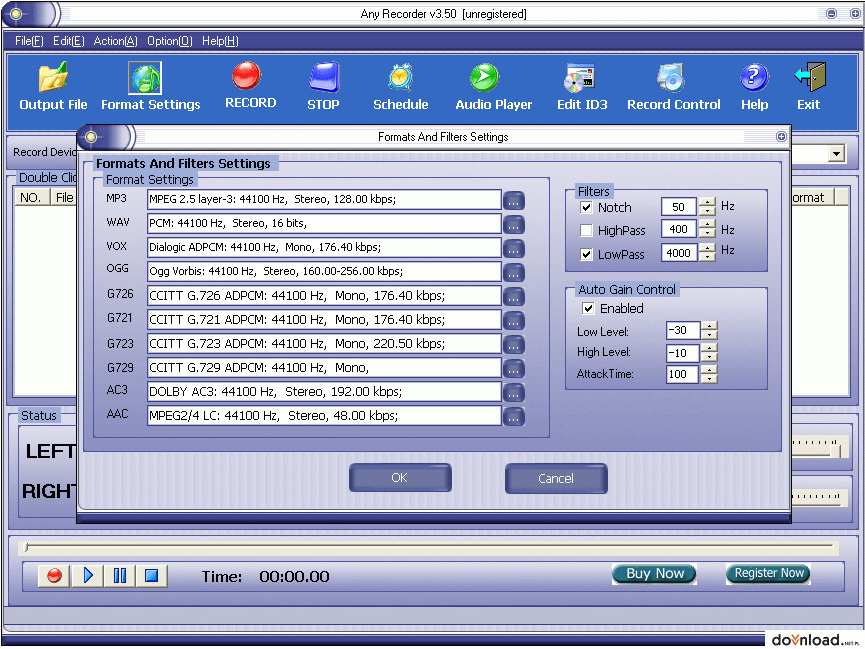Click the Exit door icon
Screen dimensions: 865x649
click(x=809, y=87)
